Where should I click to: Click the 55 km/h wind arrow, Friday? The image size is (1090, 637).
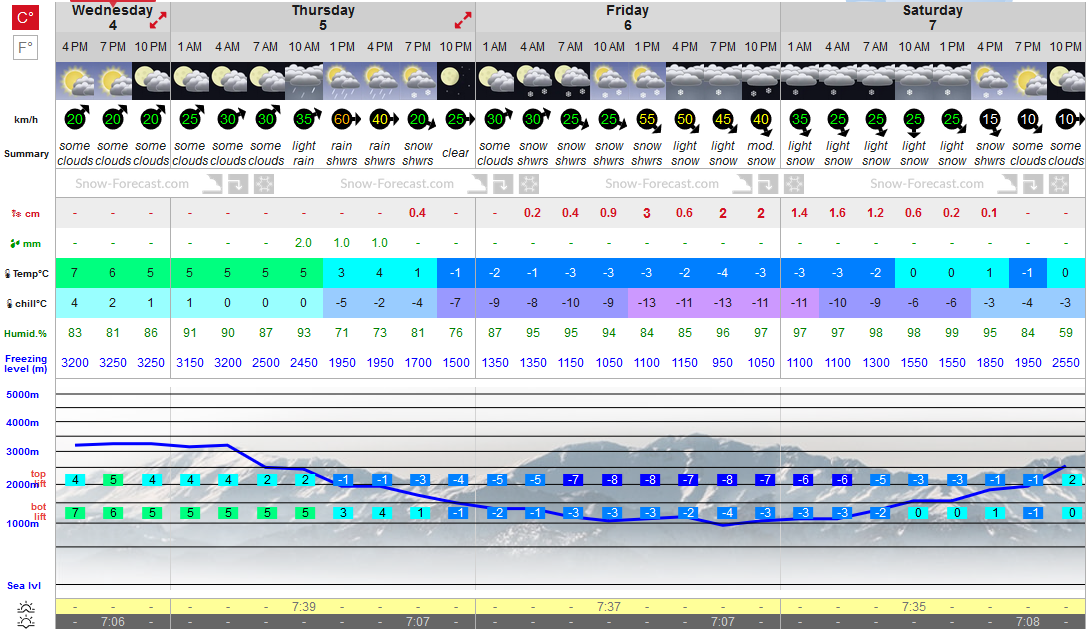click(648, 121)
